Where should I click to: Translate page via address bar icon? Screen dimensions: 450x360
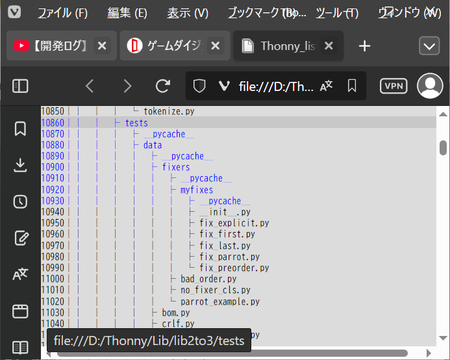[326, 86]
